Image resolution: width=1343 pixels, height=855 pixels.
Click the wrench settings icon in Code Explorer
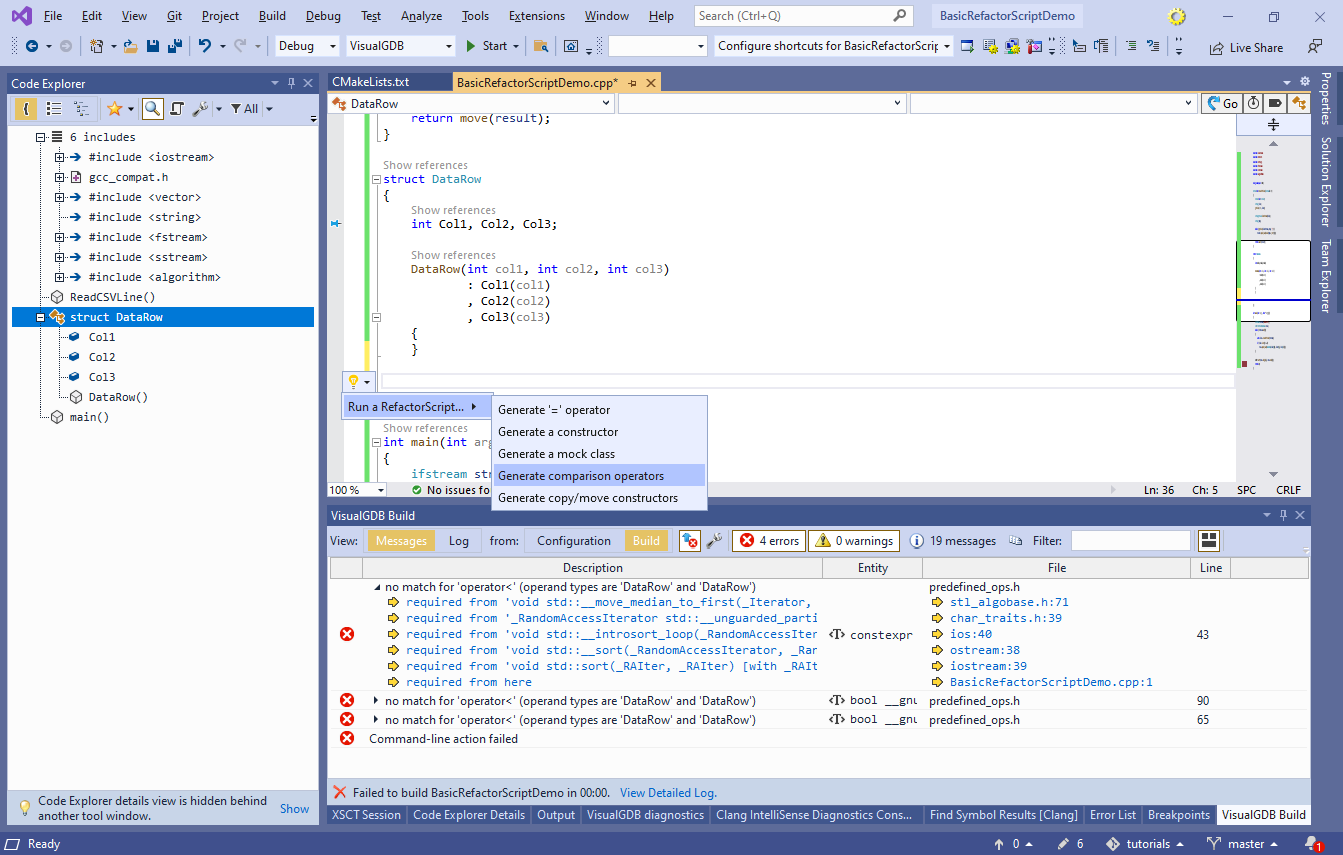[199, 108]
